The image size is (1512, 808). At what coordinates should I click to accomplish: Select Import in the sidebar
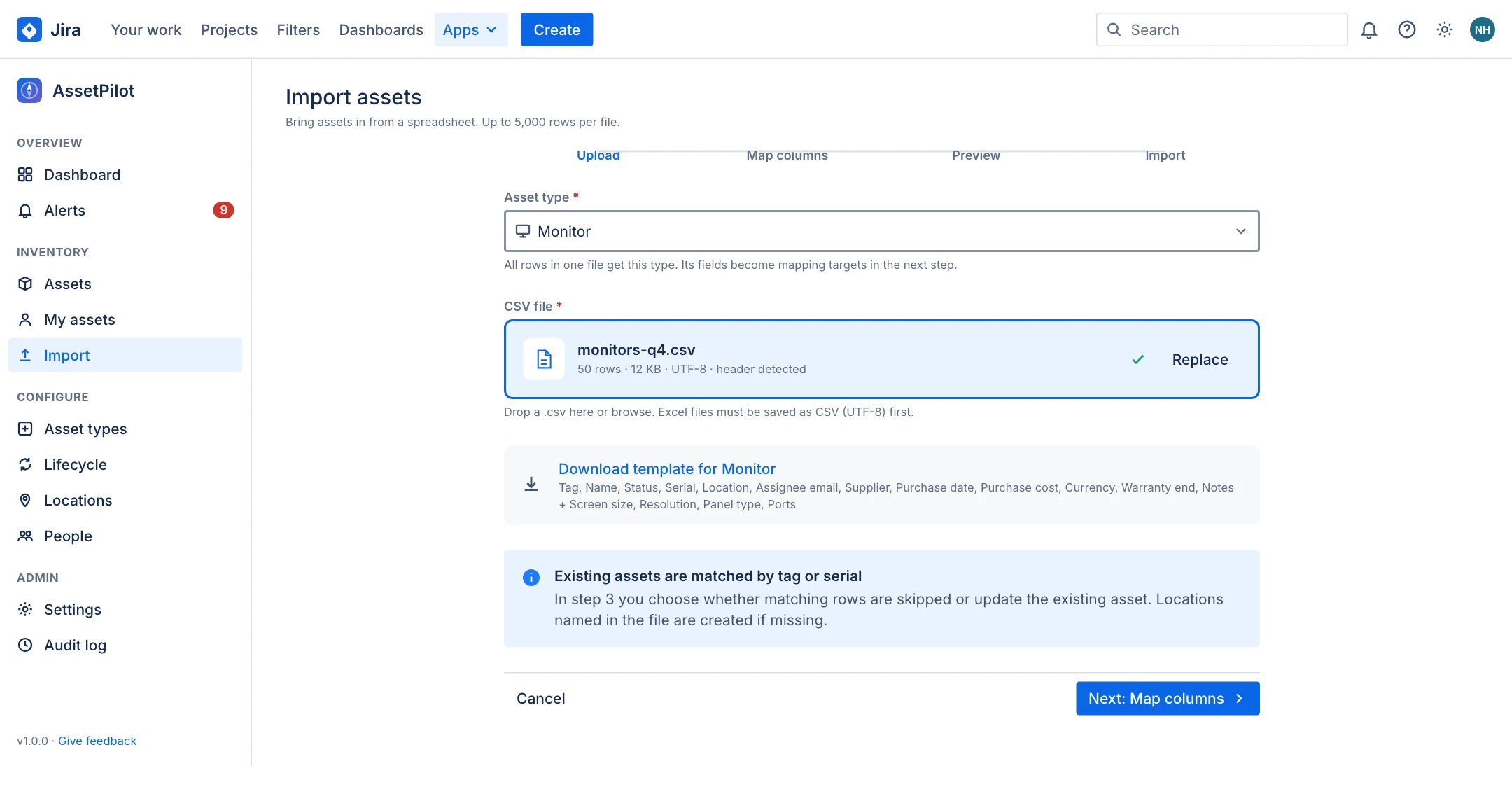click(x=125, y=355)
